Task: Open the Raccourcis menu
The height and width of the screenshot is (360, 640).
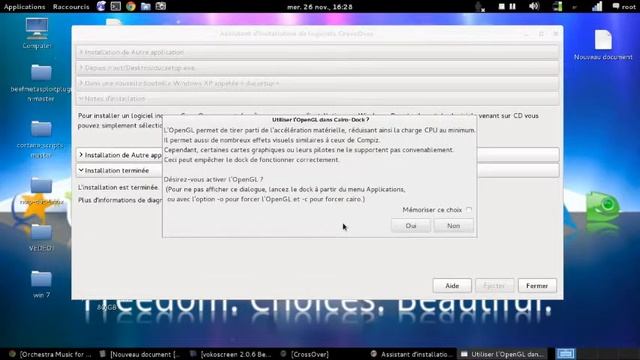Action: (71, 7)
